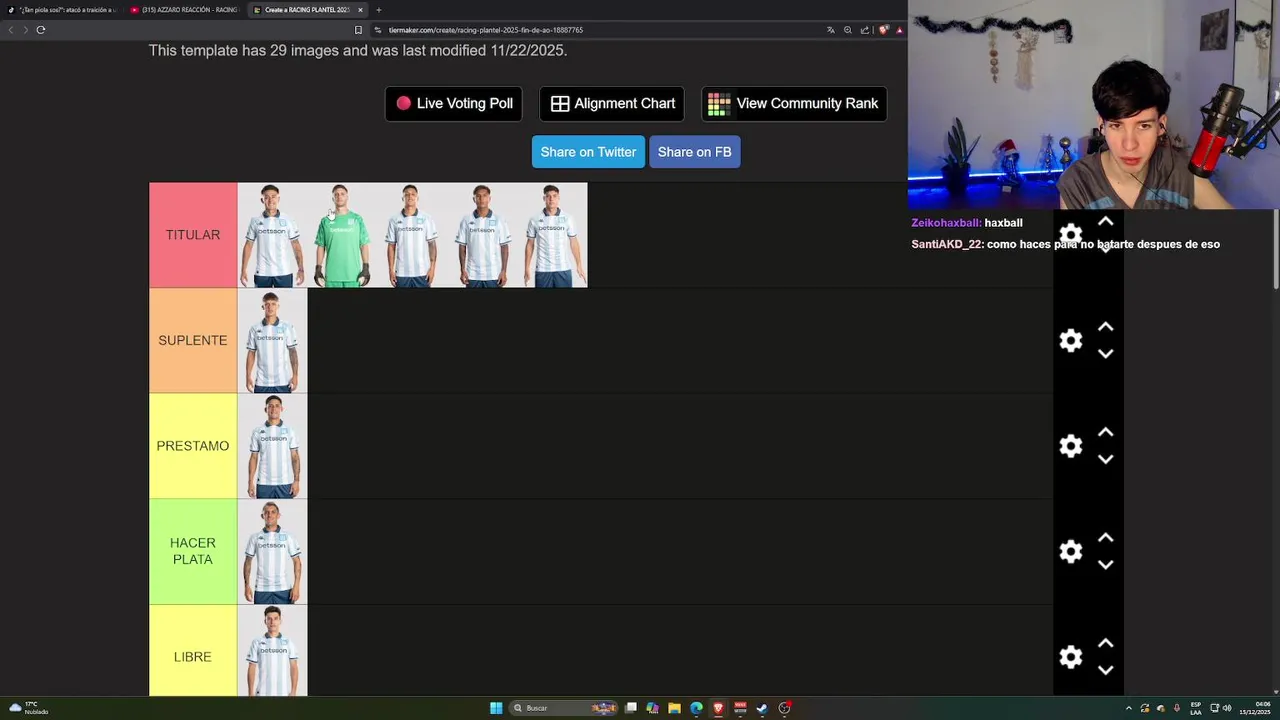1280x720 pixels.
Task: Start a Live Voting Poll
Action: 454,103
